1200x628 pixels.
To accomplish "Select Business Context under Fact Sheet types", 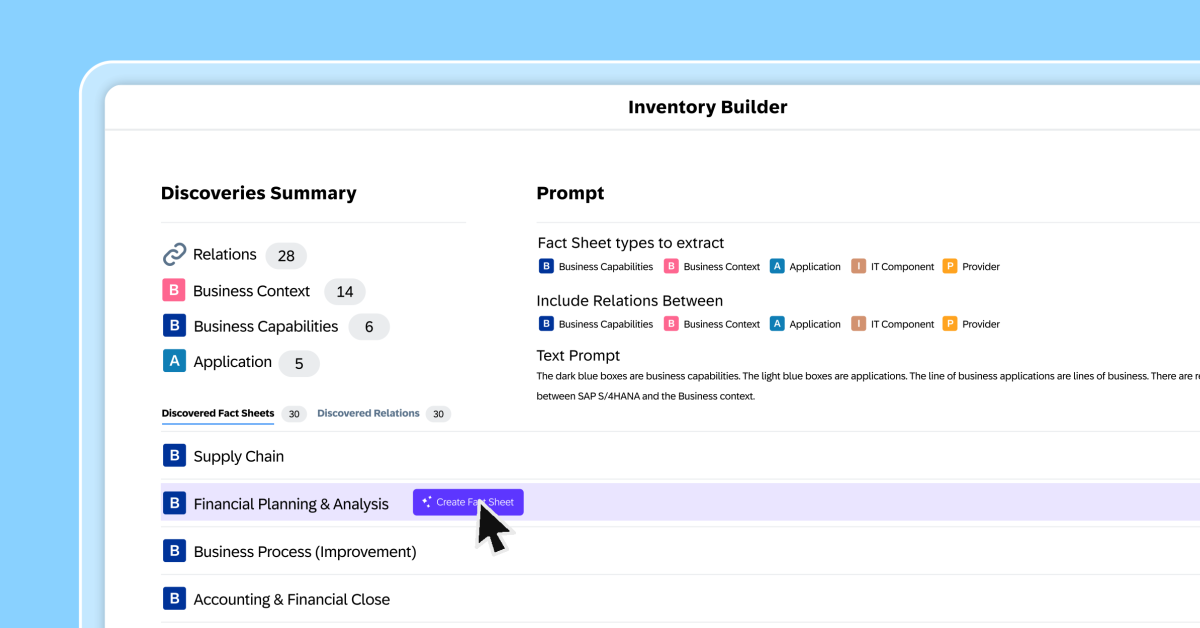I will [712, 267].
